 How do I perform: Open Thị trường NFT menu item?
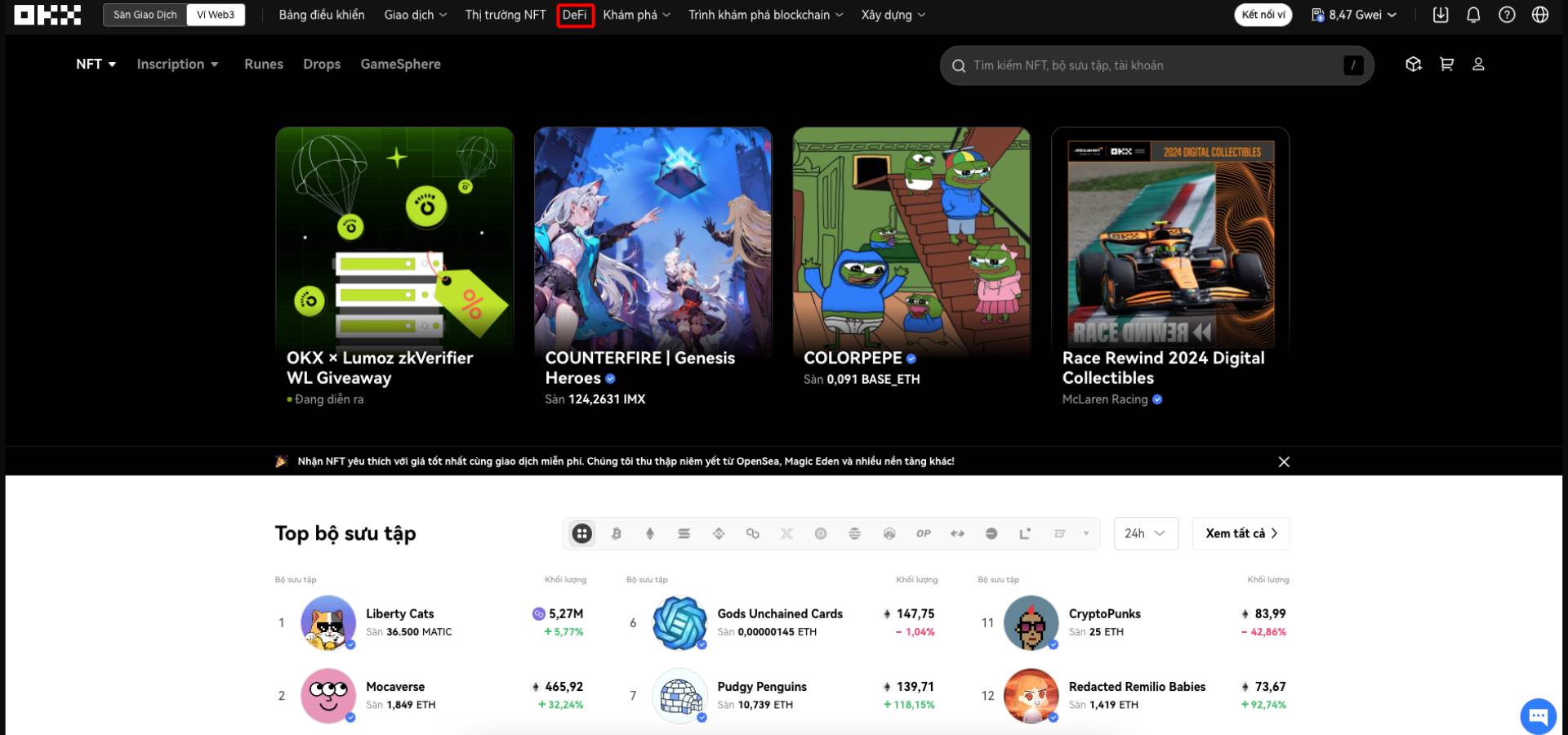tap(506, 15)
